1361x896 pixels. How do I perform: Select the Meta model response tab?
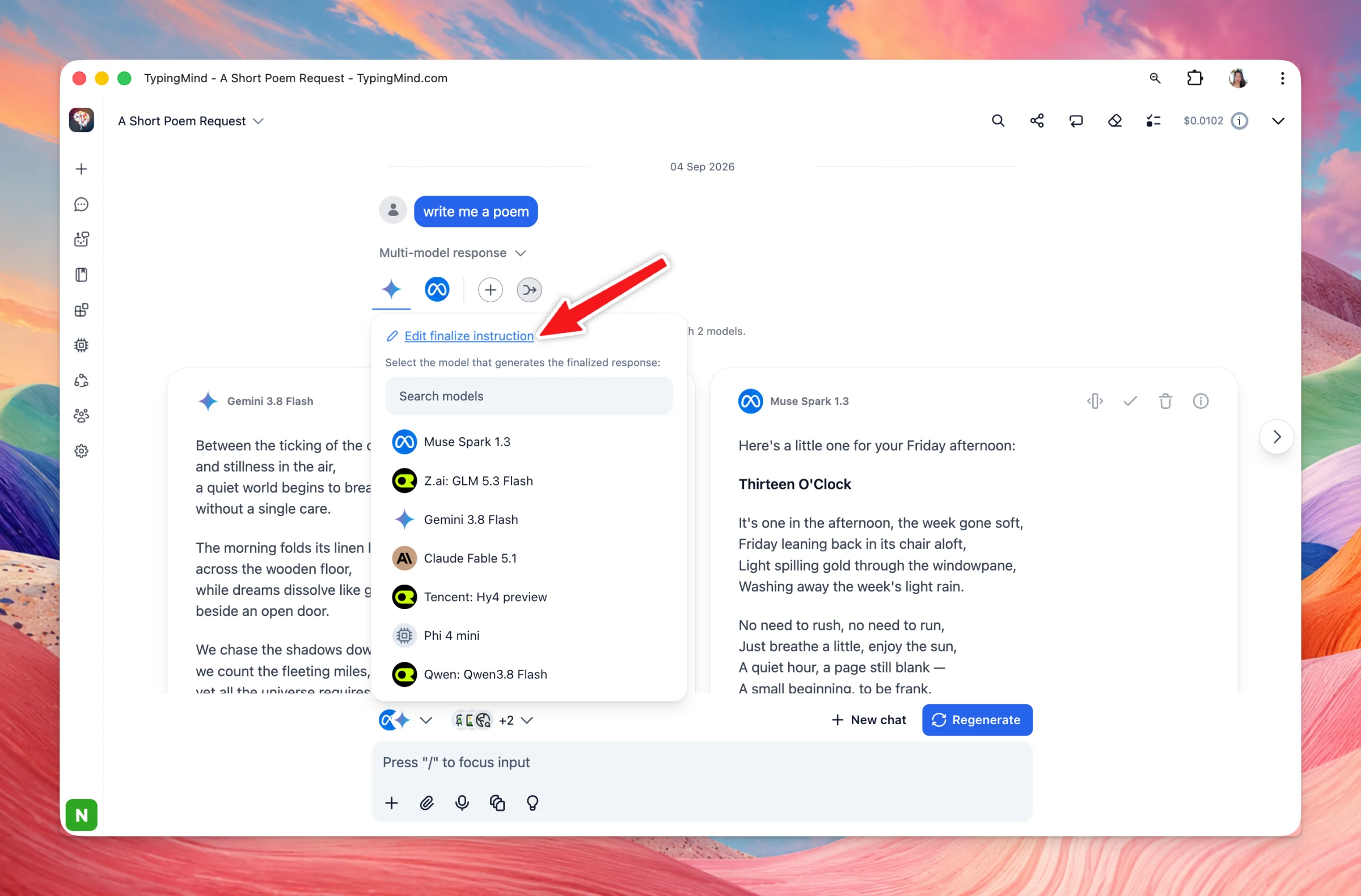coord(437,289)
